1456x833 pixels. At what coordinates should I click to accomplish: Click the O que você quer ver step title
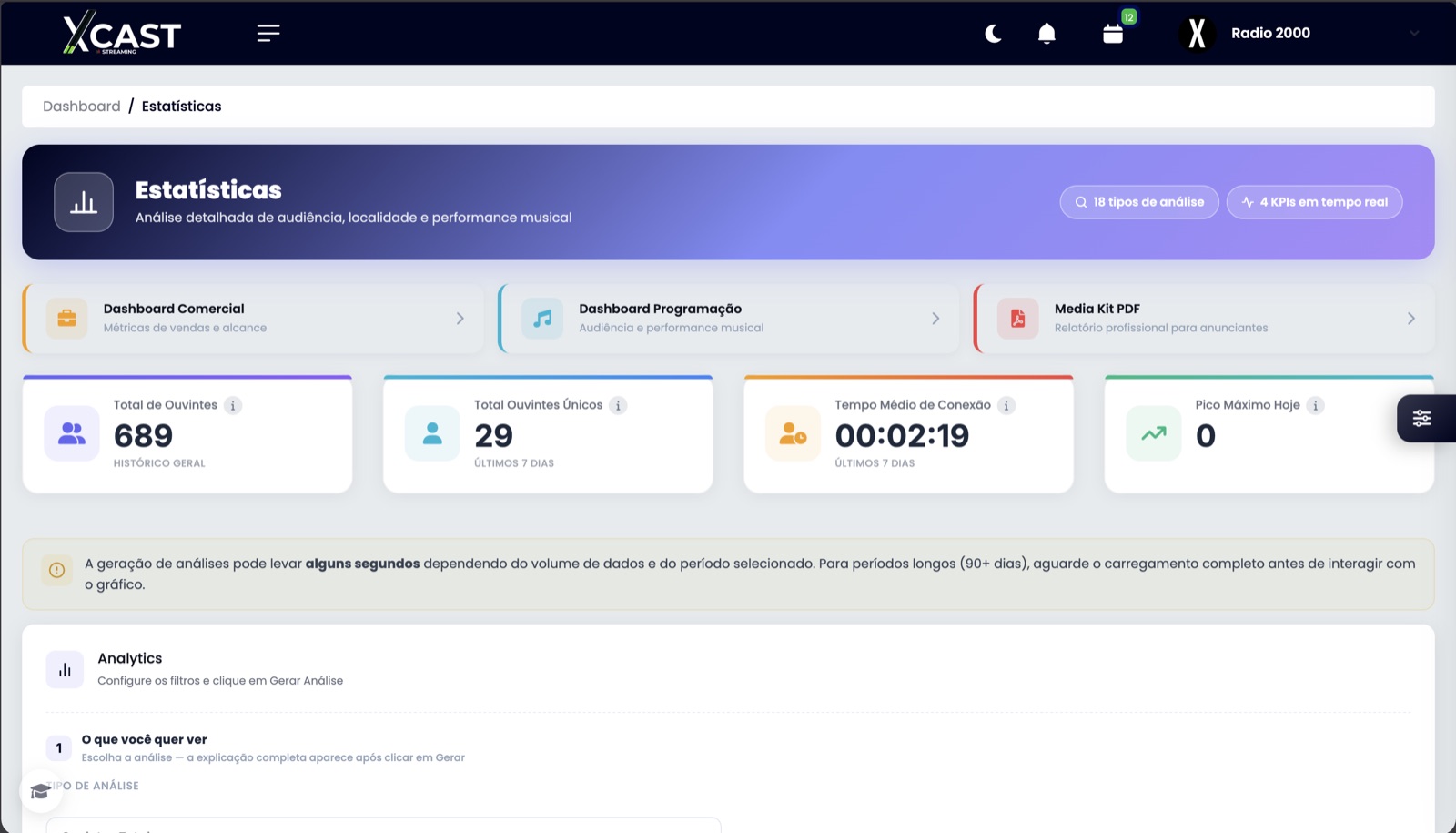click(x=145, y=739)
